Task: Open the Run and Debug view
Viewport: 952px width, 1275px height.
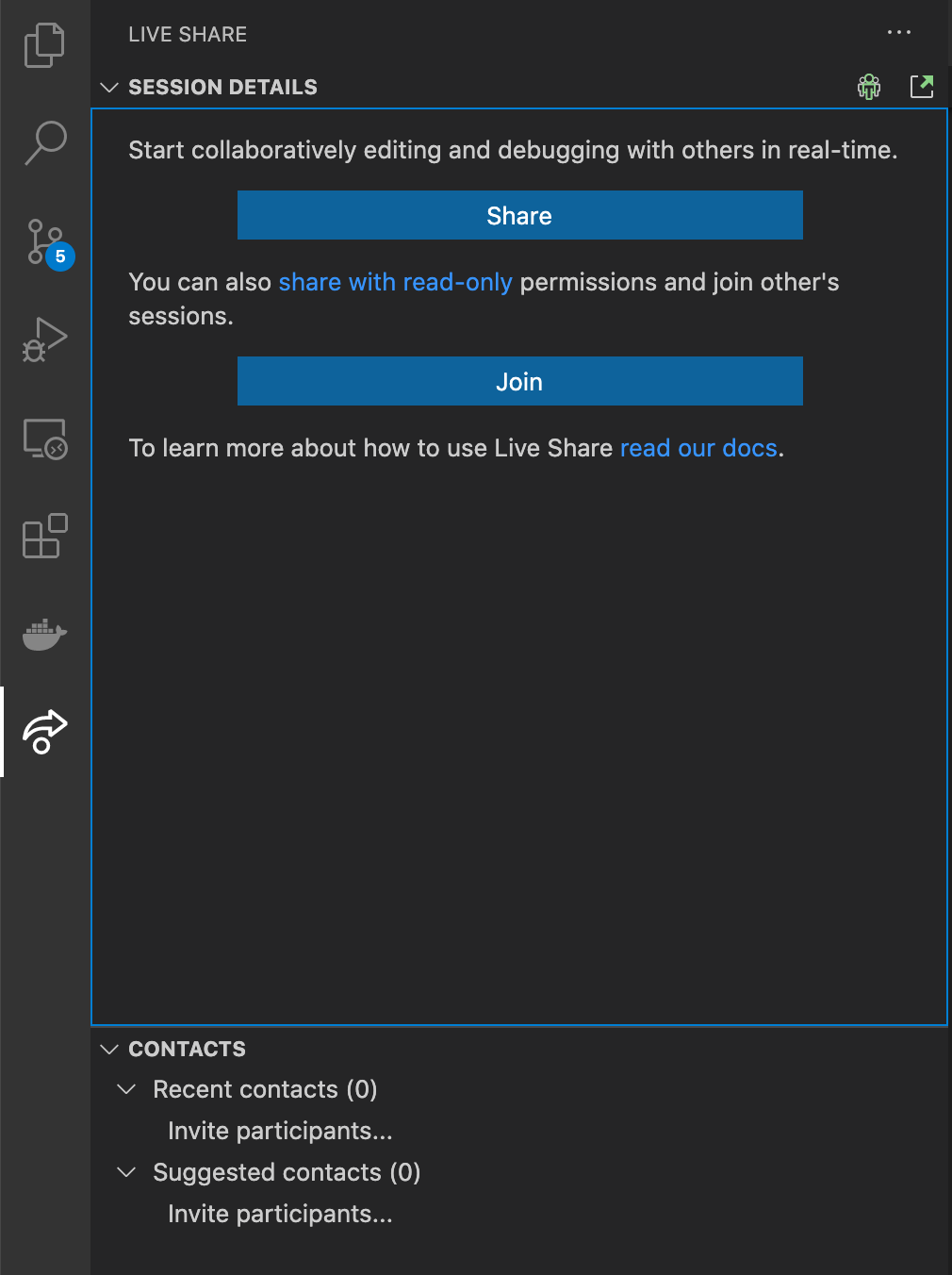Action: [44, 341]
